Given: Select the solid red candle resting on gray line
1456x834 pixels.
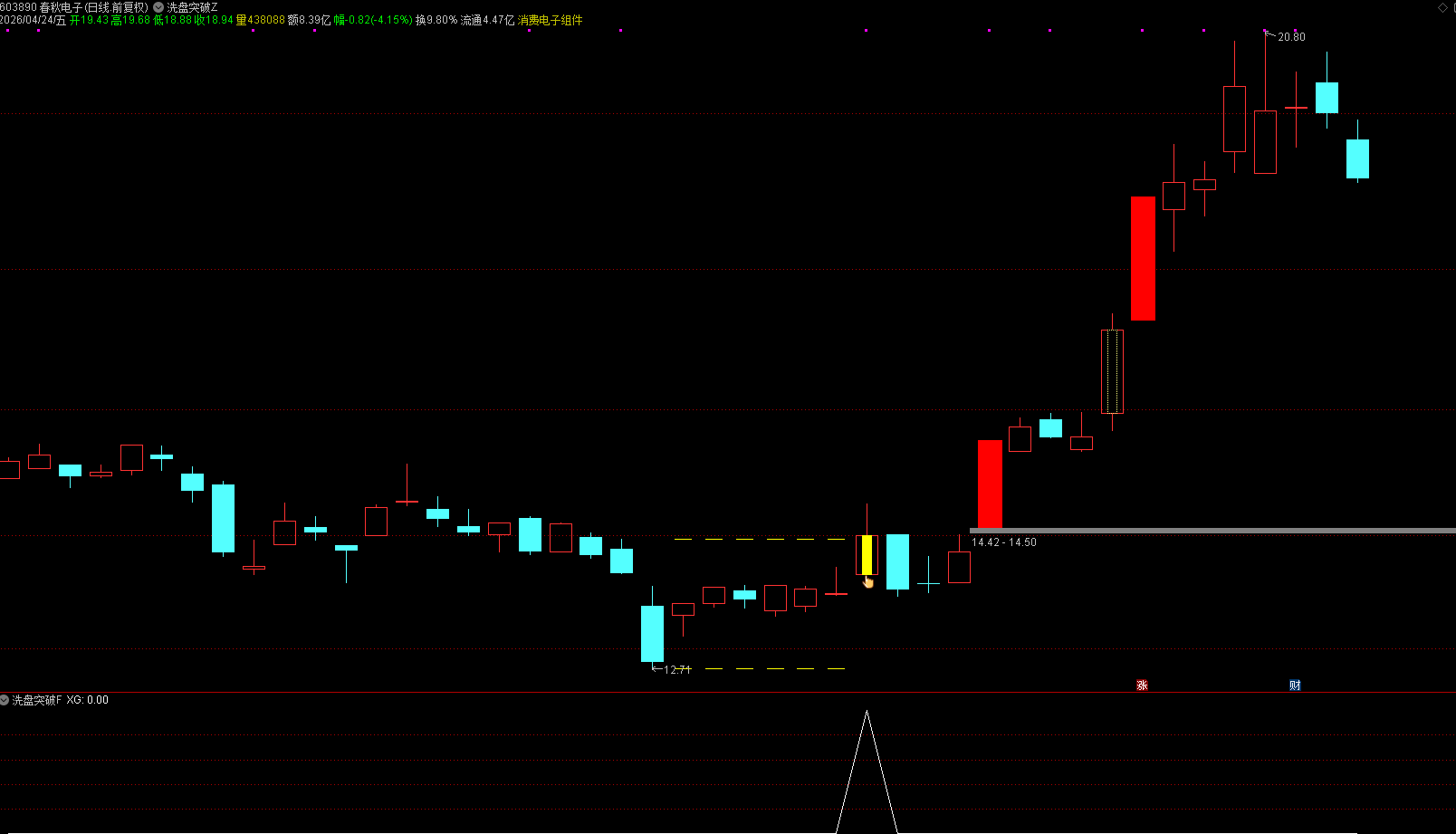Looking at the screenshot, I should [990, 484].
